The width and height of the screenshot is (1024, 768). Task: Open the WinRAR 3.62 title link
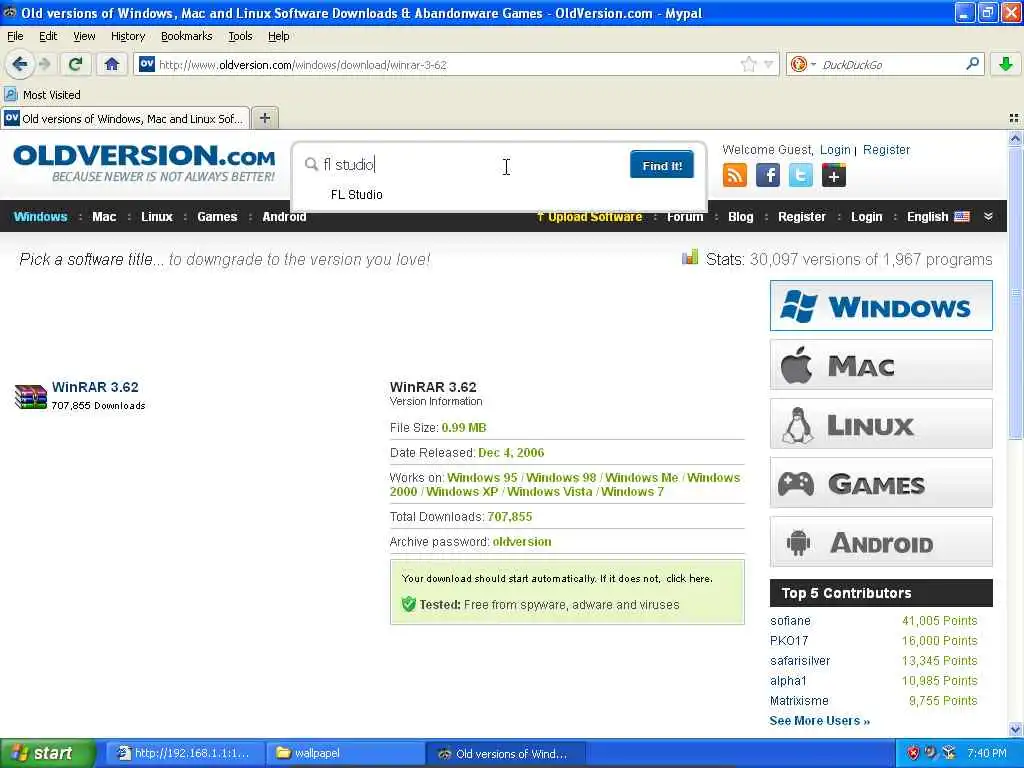(95, 387)
